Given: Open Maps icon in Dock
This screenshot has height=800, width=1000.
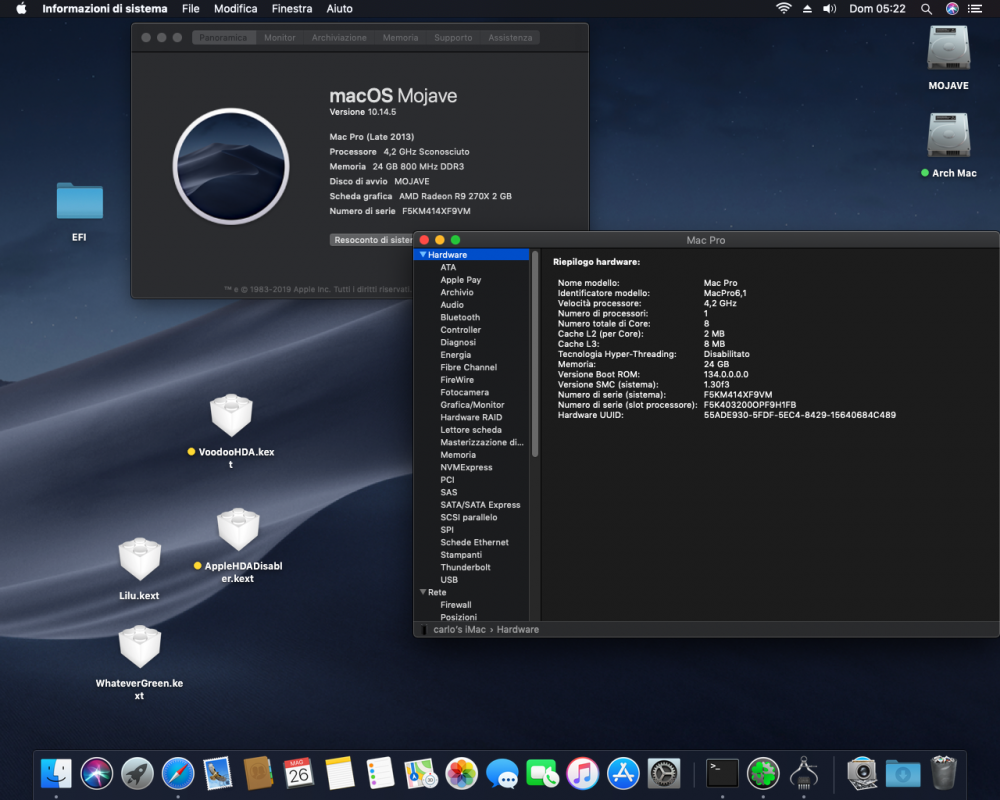Looking at the screenshot, I should click(420, 773).
